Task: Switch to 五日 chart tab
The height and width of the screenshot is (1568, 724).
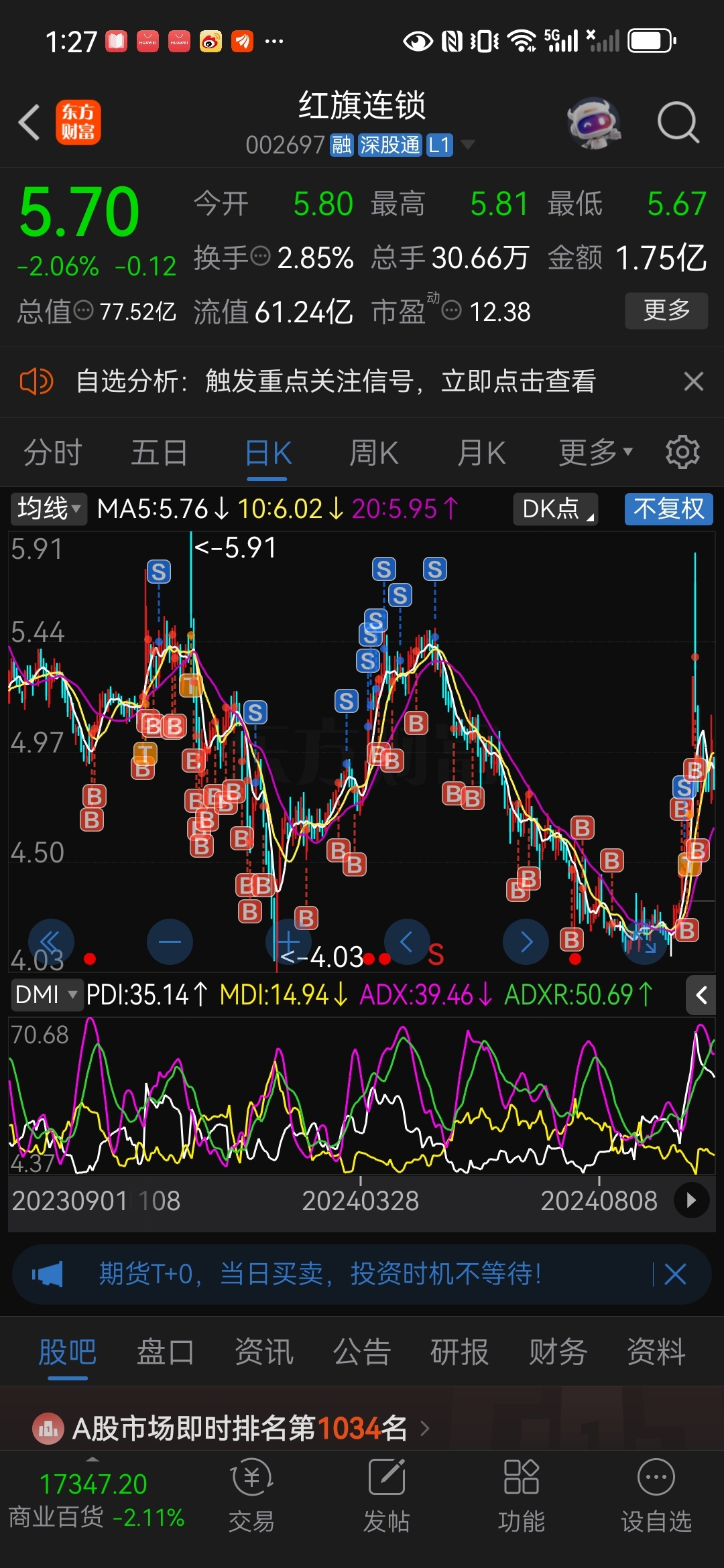Action: [x=159, y=453]
